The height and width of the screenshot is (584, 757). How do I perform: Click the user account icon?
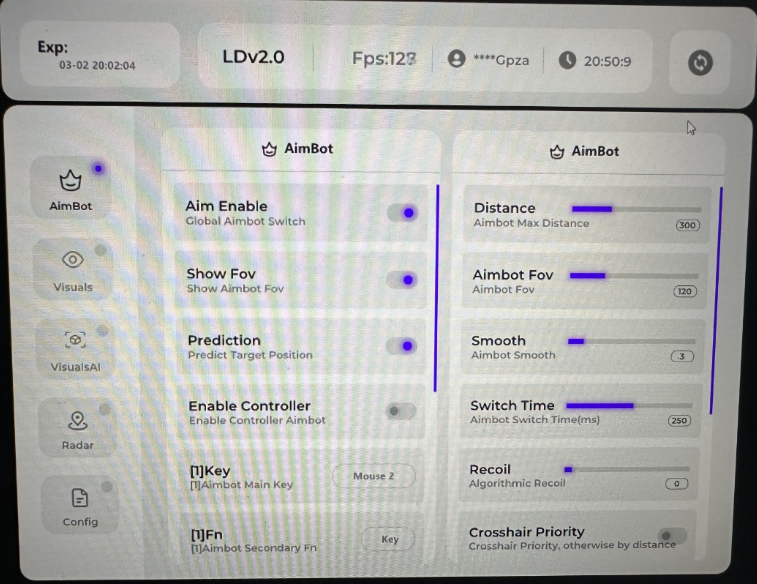(x=457, y=59)
